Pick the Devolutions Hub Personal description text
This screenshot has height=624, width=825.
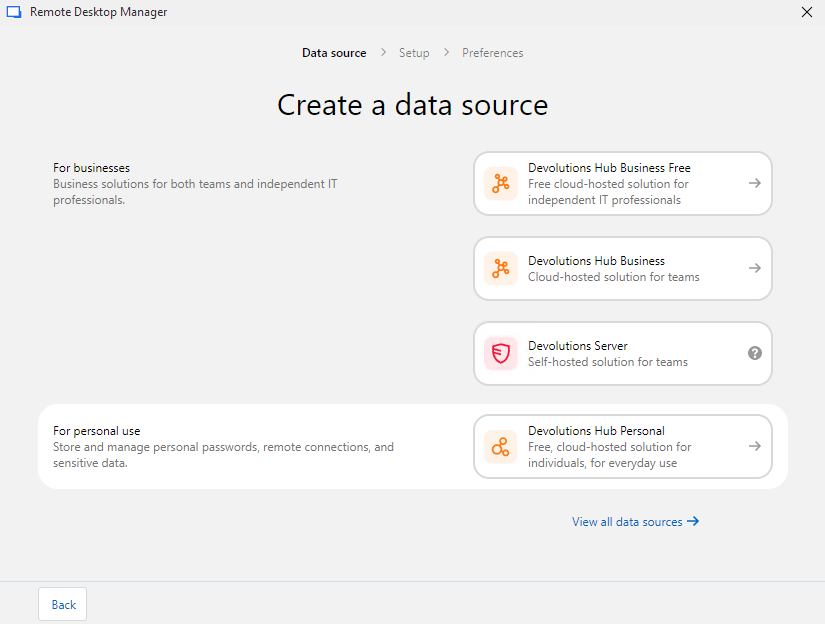[x=609, y=455]
